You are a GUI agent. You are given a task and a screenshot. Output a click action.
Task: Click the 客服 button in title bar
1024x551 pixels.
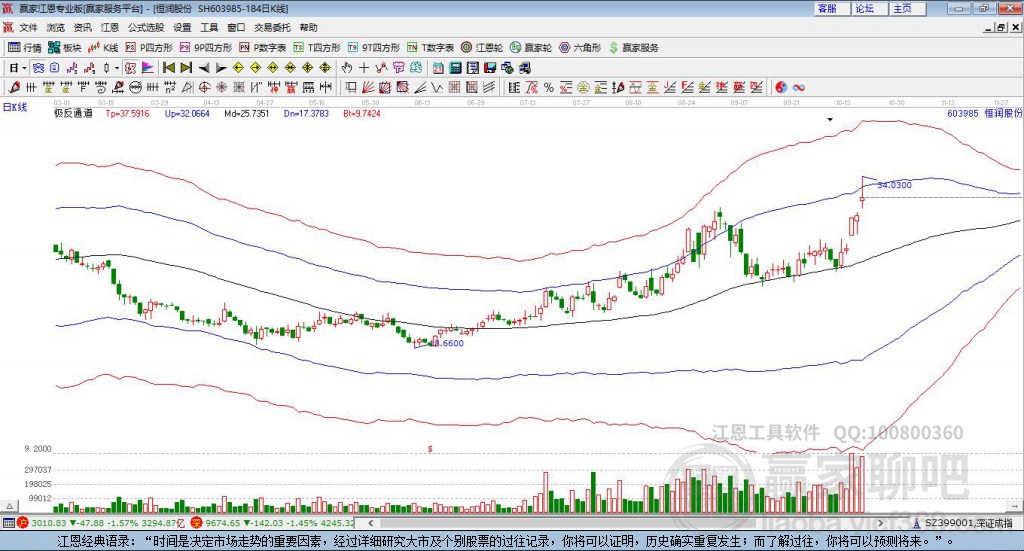pyautogui.click(x=831, y=8)
